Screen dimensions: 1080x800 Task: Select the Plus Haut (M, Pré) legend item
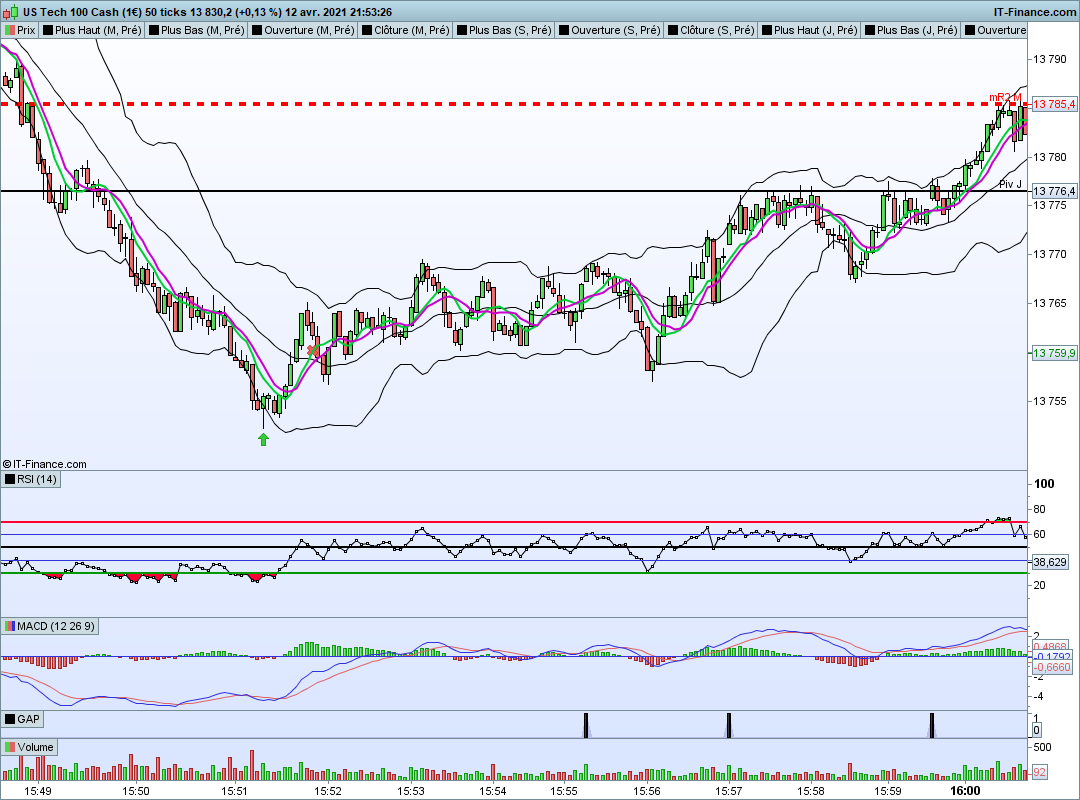[x=92, y=30]
